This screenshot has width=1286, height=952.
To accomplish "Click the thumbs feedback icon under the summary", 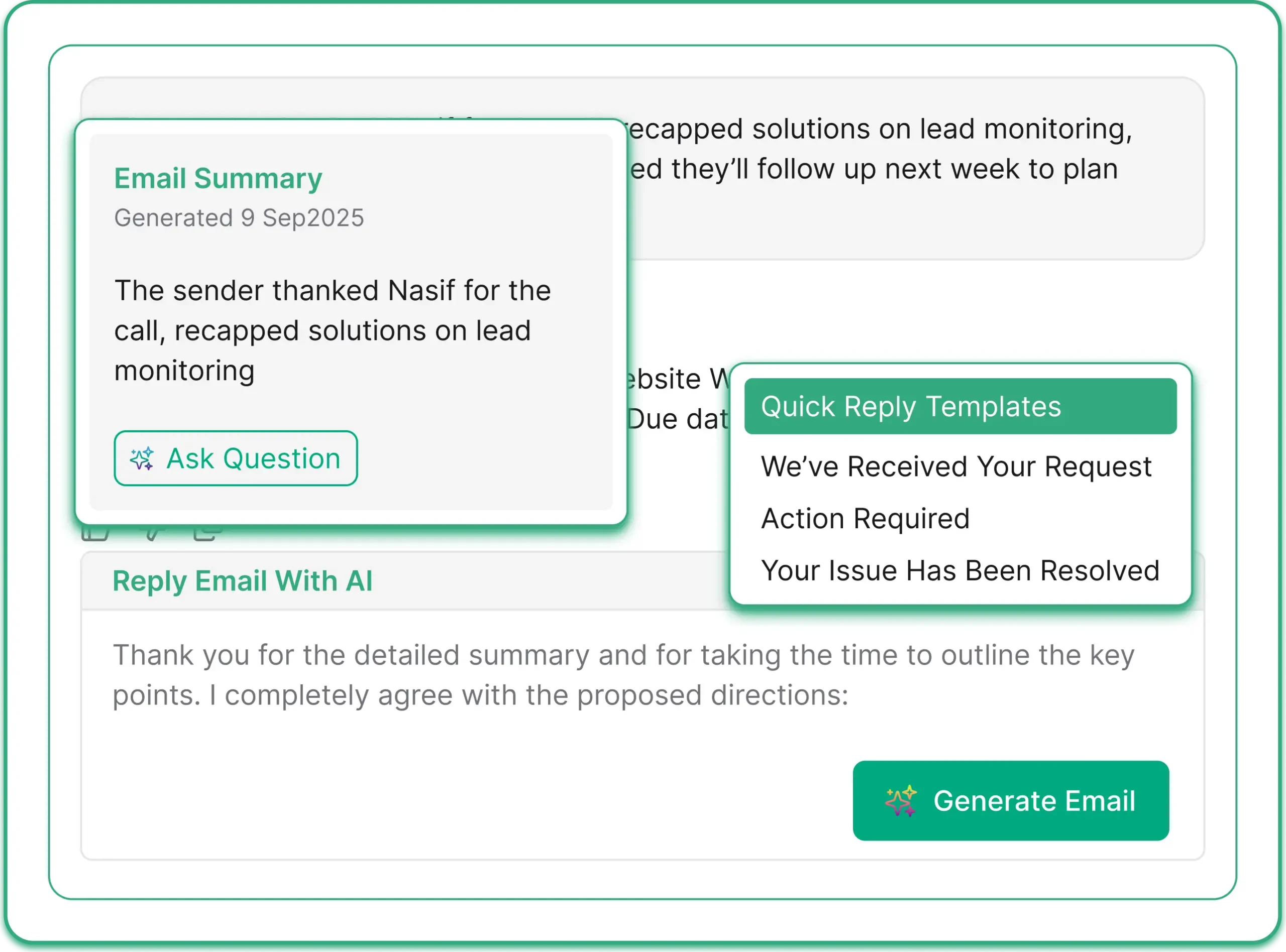I will 153,536.
